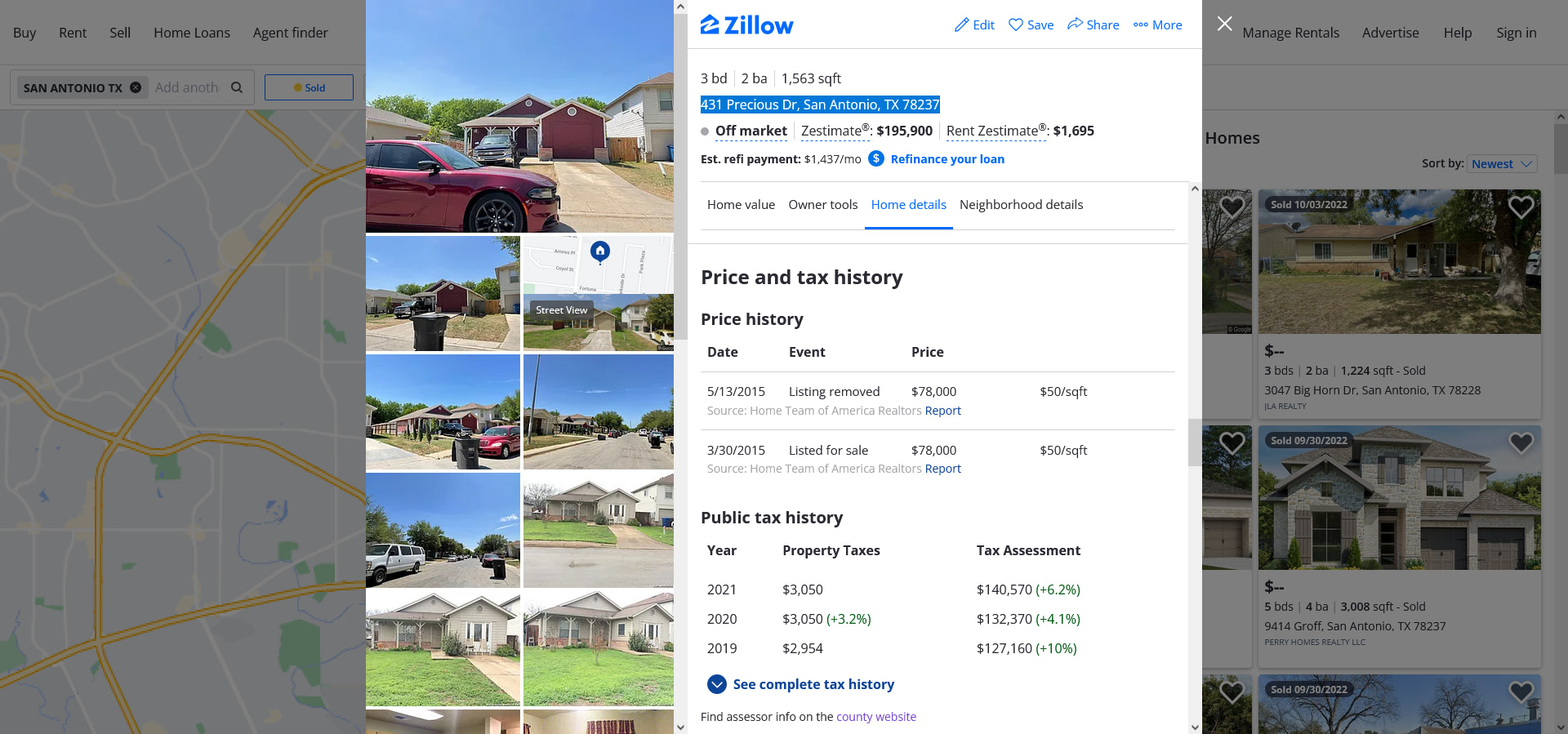This screenshot has height=734, width=1568.
Task: Open the Sell menu
Action: [x=120, y=33]
